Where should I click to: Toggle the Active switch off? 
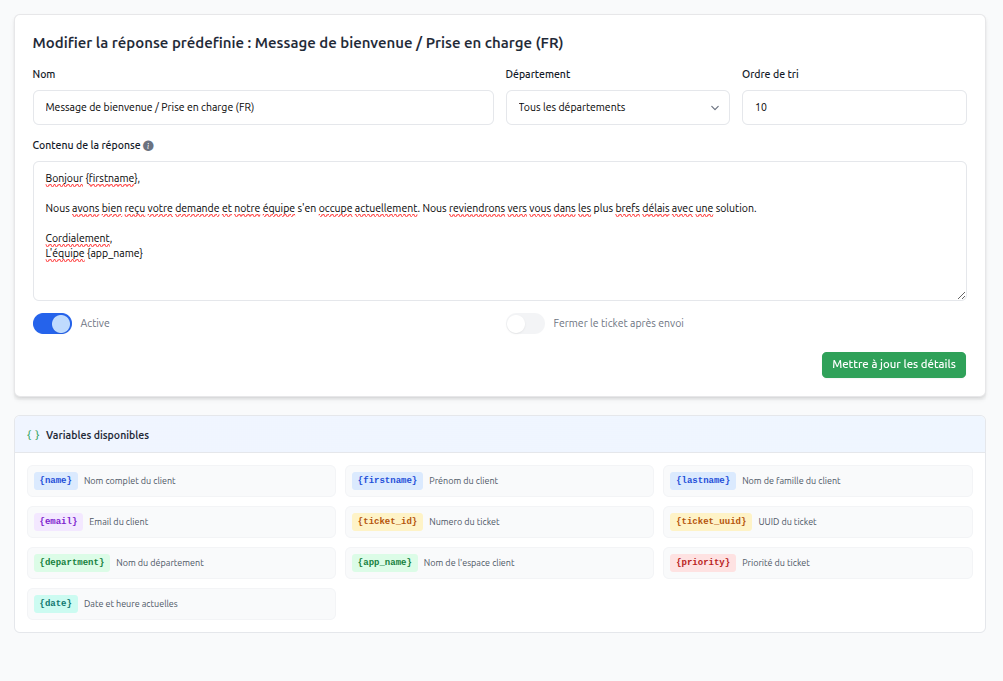(x=52, y=323)
